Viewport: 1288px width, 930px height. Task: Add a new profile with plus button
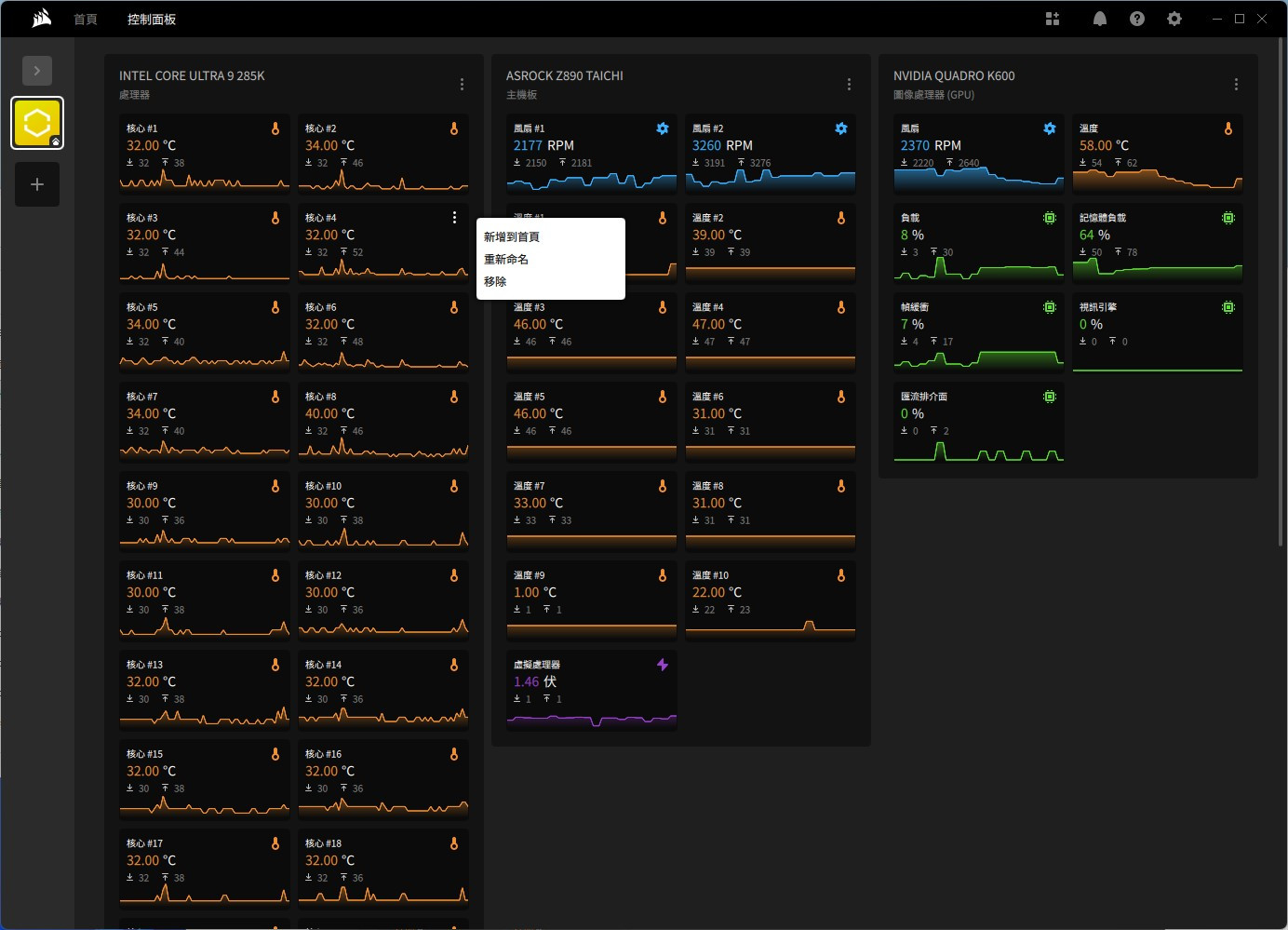(37, 184)
